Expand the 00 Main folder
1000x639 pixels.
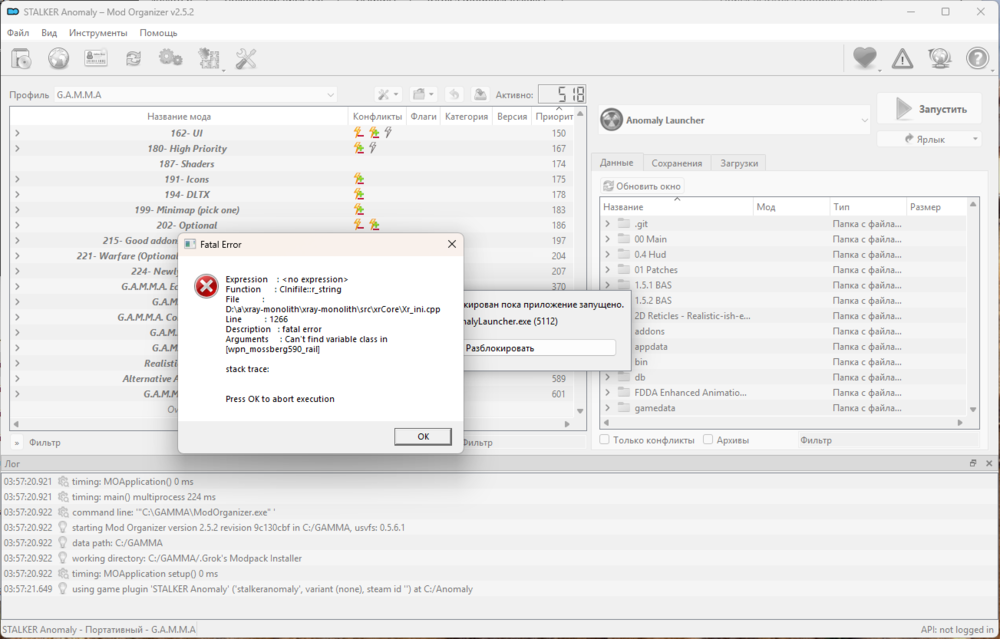pyautogui.click(x=607, y=239)
